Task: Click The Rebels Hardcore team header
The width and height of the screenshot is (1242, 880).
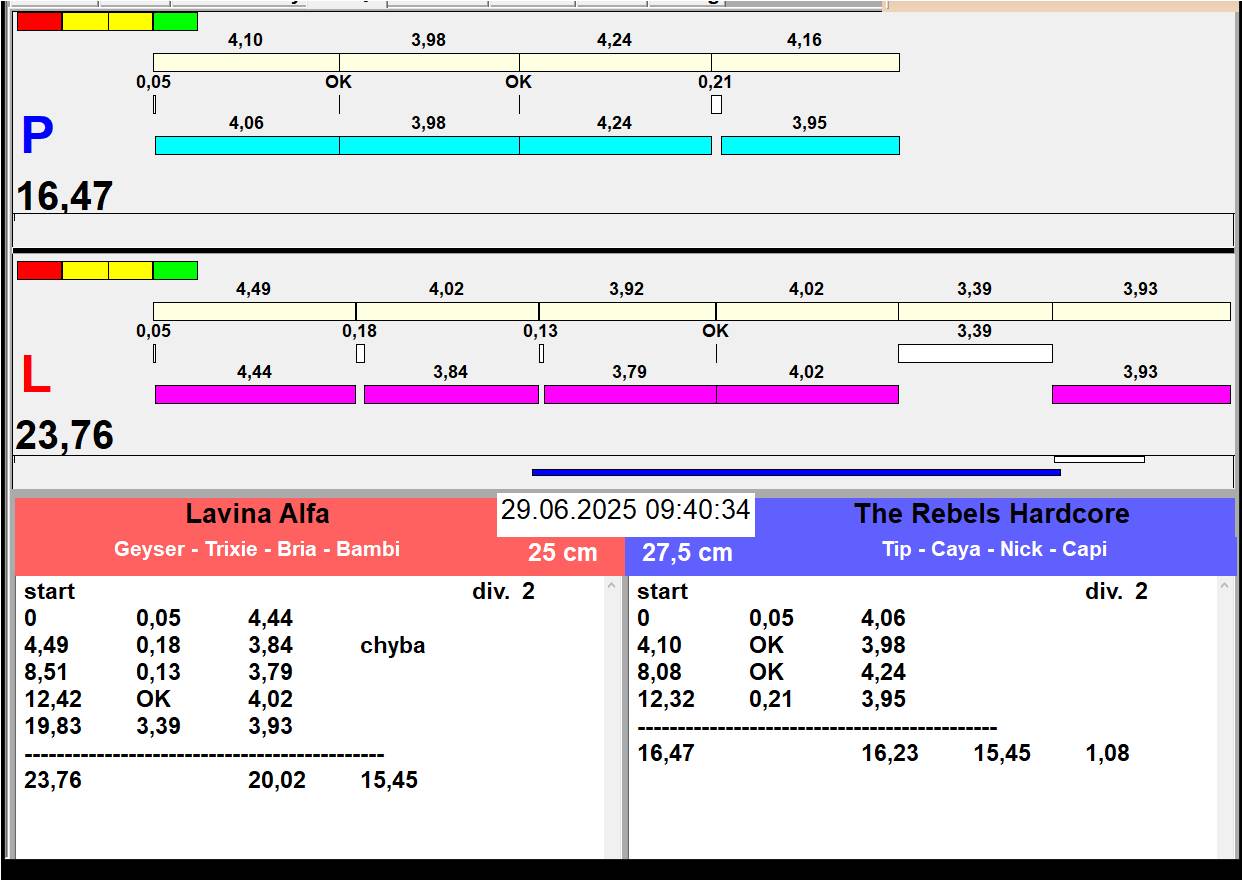Action: pyautogui.click(x=991, y=514)
